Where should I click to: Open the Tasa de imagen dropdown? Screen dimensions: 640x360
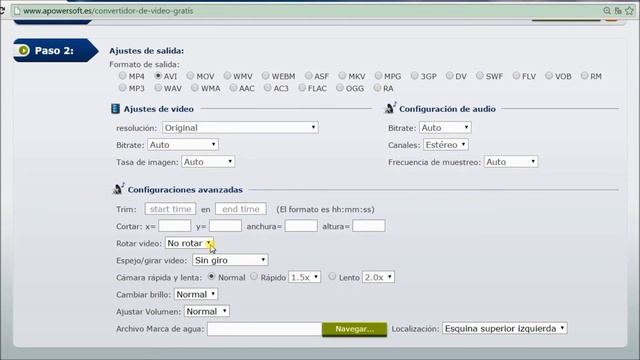pos(208,162)
